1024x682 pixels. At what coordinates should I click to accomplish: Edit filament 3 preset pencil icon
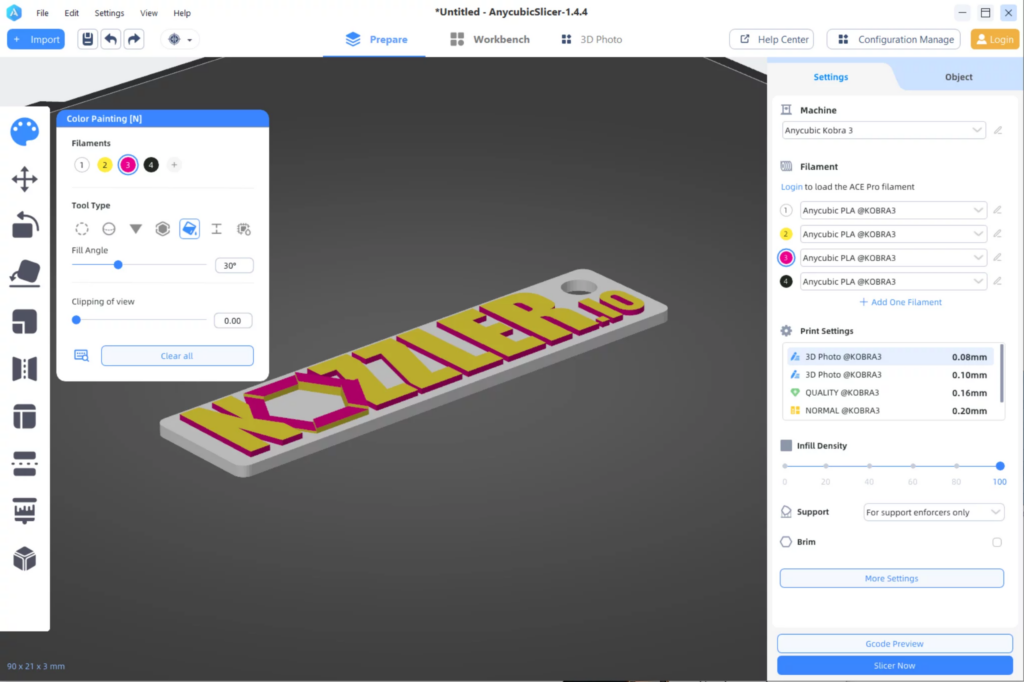[x=997, y=257]
